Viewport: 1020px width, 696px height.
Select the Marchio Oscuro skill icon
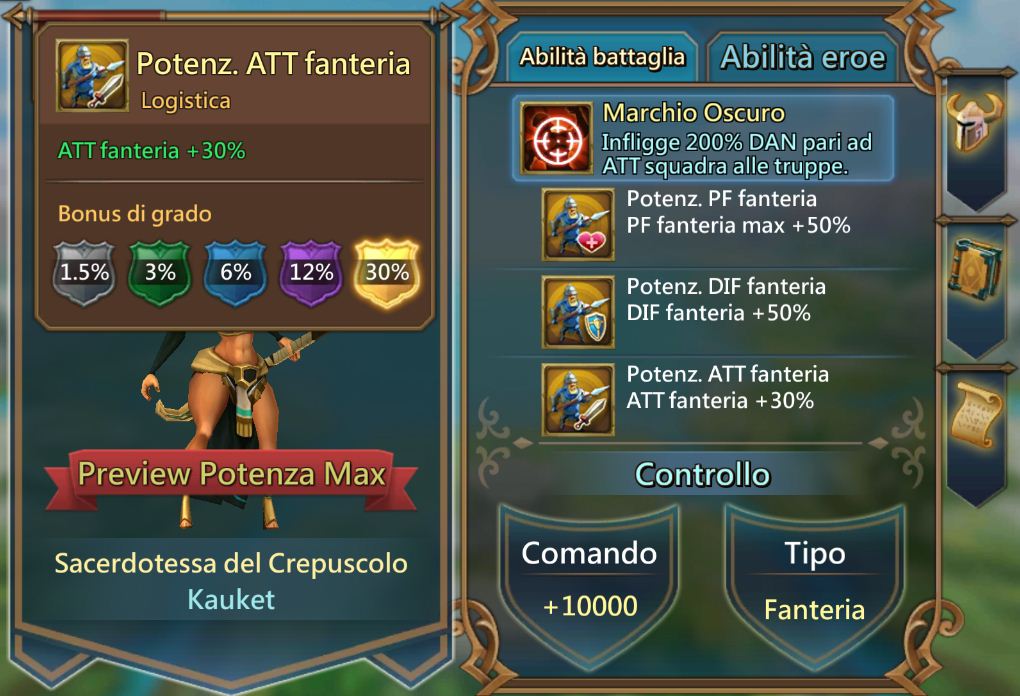[556, 139]
